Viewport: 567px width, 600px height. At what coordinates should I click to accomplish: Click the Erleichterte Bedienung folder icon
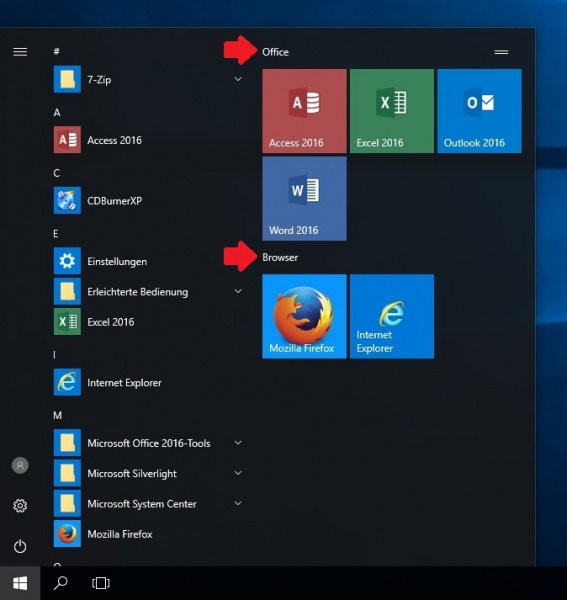pyautogui.click(x=67, y=291)
